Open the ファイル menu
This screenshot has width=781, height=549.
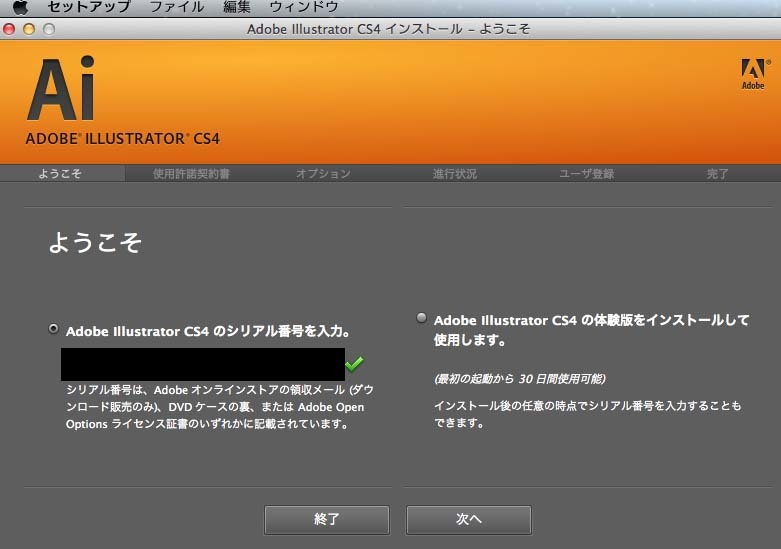pos(176,7)
